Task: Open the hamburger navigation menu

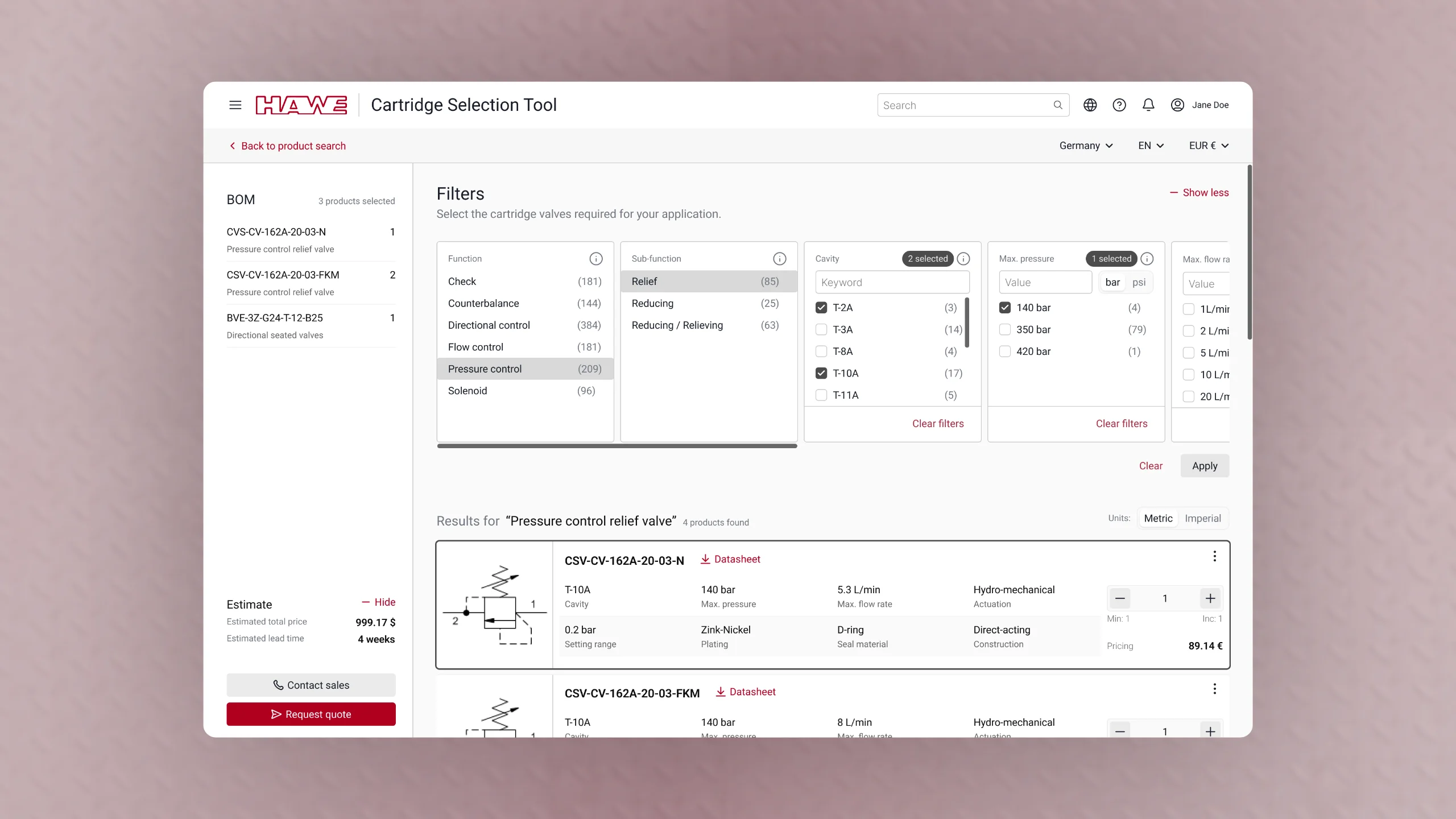Action: (x=235, y=105)
